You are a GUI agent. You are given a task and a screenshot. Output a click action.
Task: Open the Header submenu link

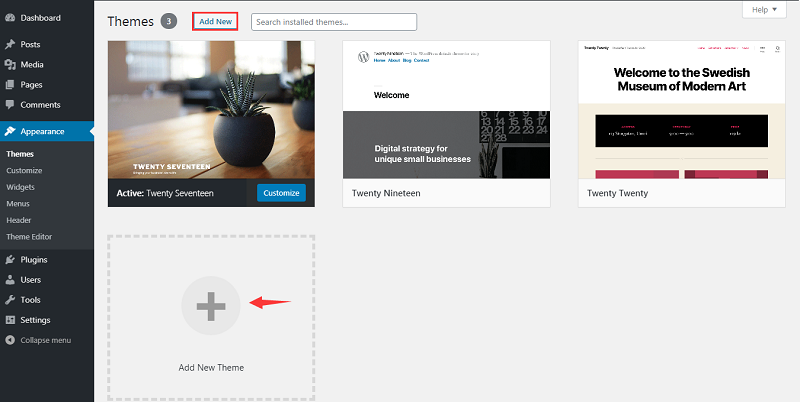(x=19, y=220)
